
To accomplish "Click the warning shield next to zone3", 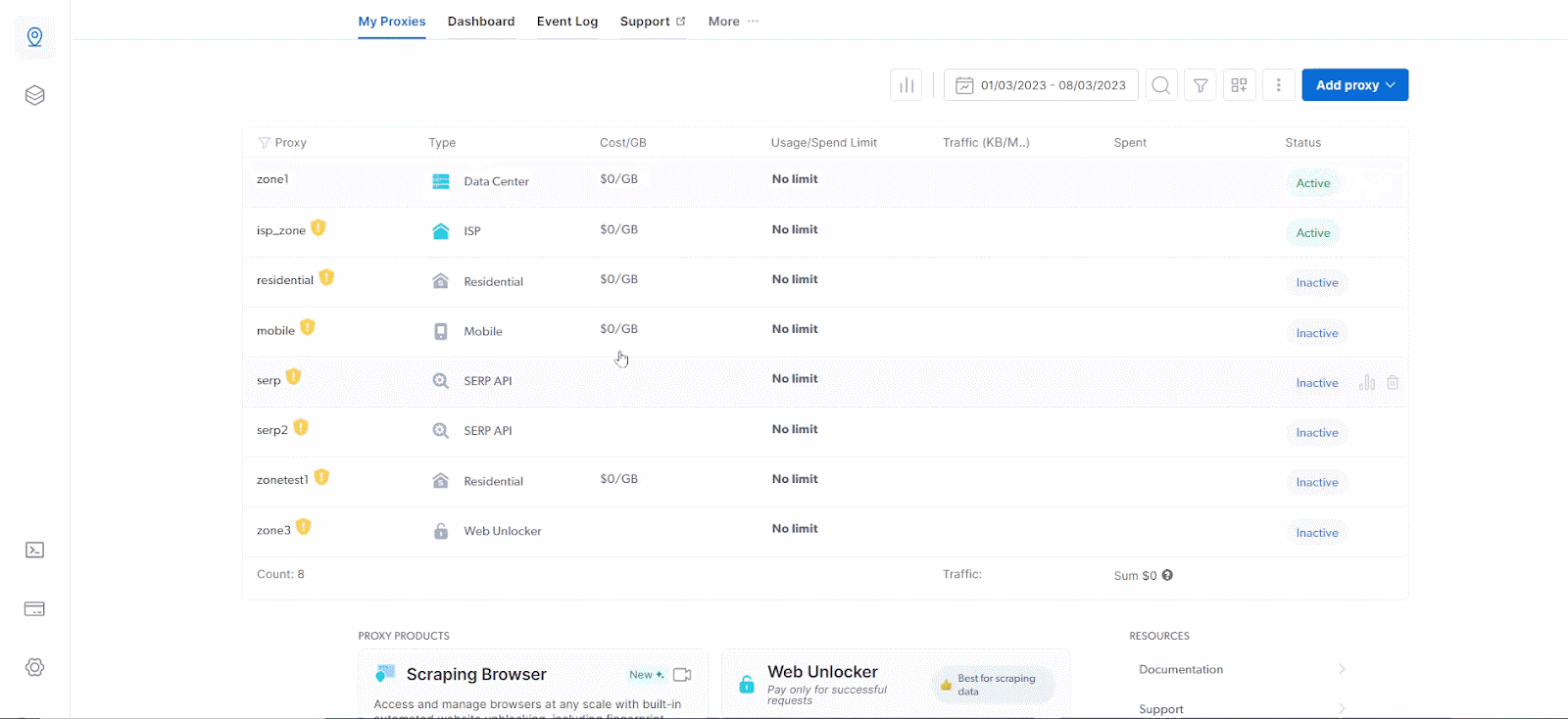I will coord(304,527).
